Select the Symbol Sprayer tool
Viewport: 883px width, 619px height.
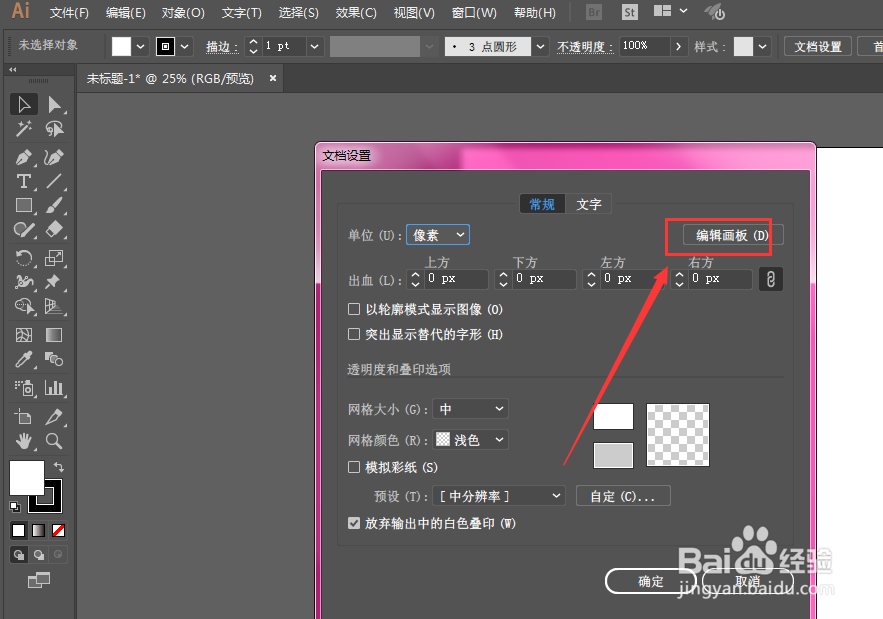pyautogui.click(x=24, y=388)
